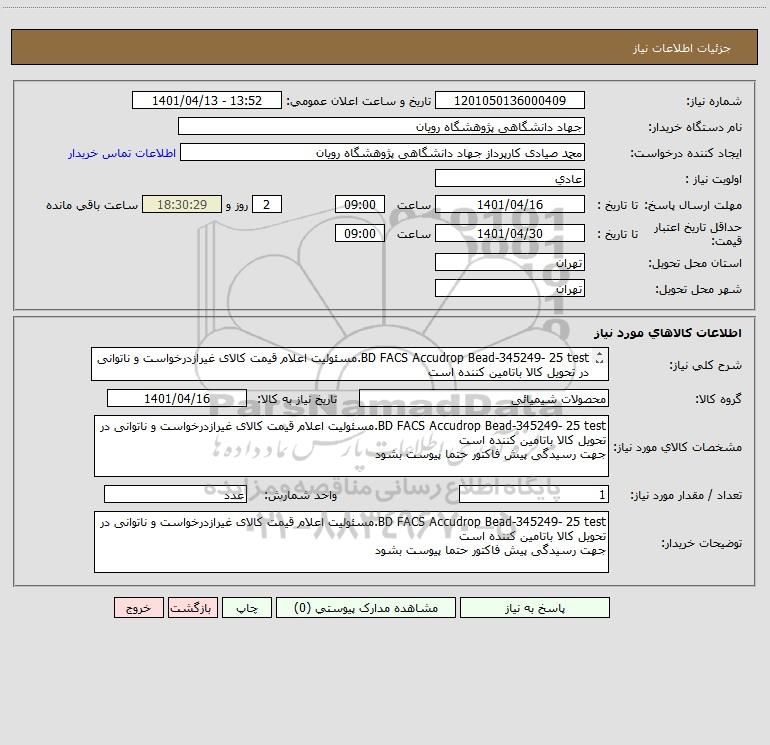Screen dimensions: 770x745
Task: Click the 'چاپ' print button
Action: [x=247, y=608]
